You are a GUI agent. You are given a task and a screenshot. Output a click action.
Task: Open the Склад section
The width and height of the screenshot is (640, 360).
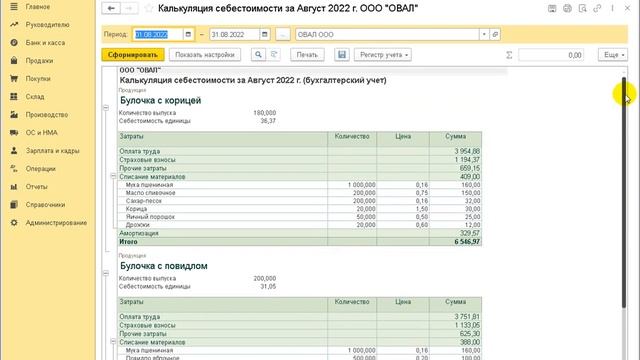(x=35, y=97)
